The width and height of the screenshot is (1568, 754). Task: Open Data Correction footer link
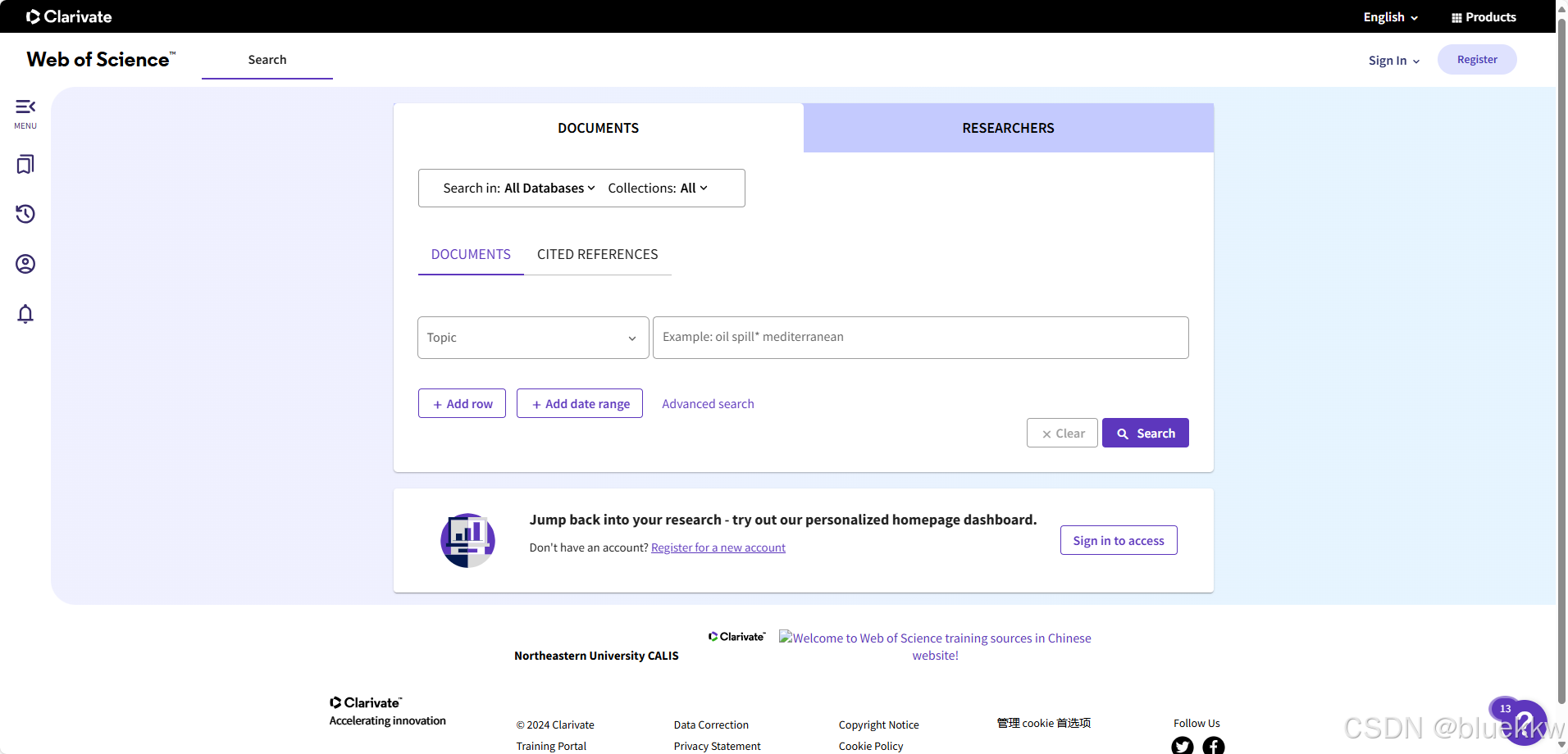click(711, 724)
